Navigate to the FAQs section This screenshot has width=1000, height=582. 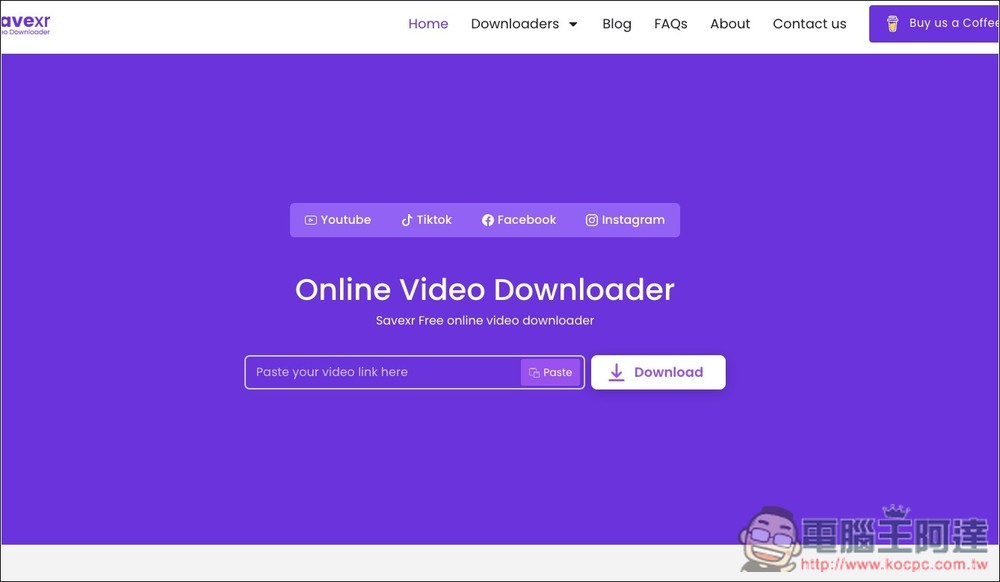pyautogui.click(x=670, y=23)
